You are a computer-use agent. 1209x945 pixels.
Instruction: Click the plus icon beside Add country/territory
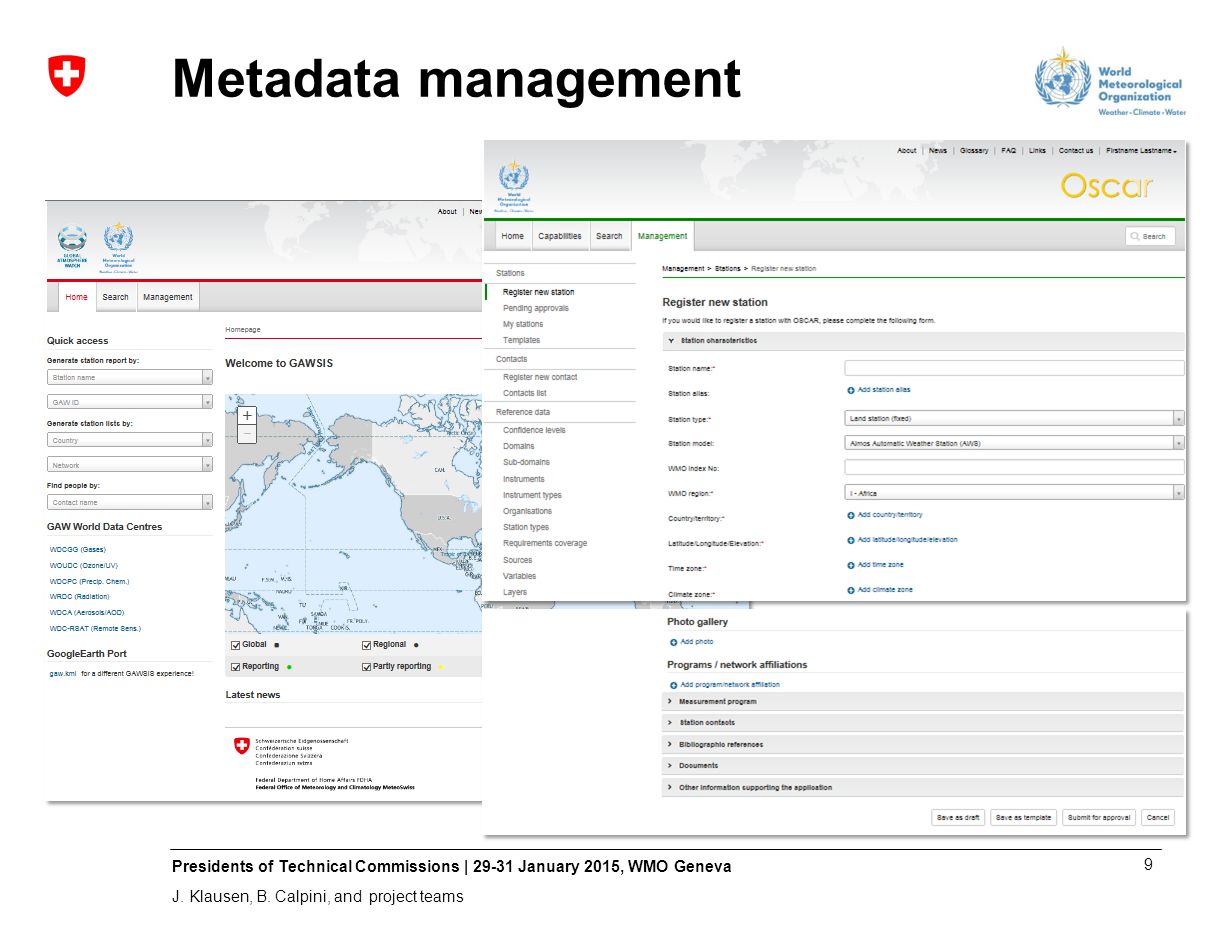851,515
